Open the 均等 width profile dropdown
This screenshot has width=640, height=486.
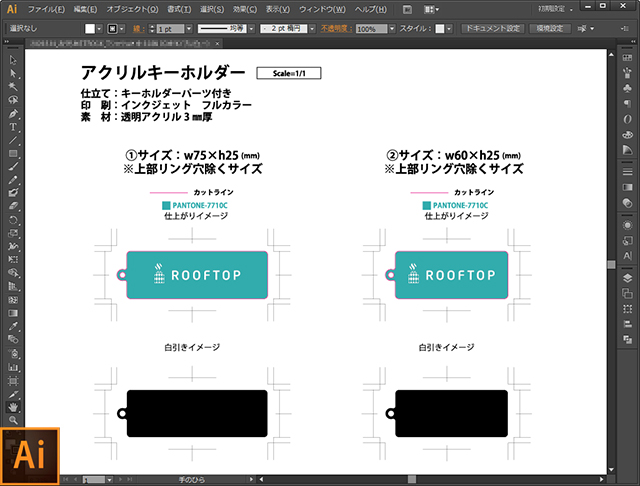[251, 29]
